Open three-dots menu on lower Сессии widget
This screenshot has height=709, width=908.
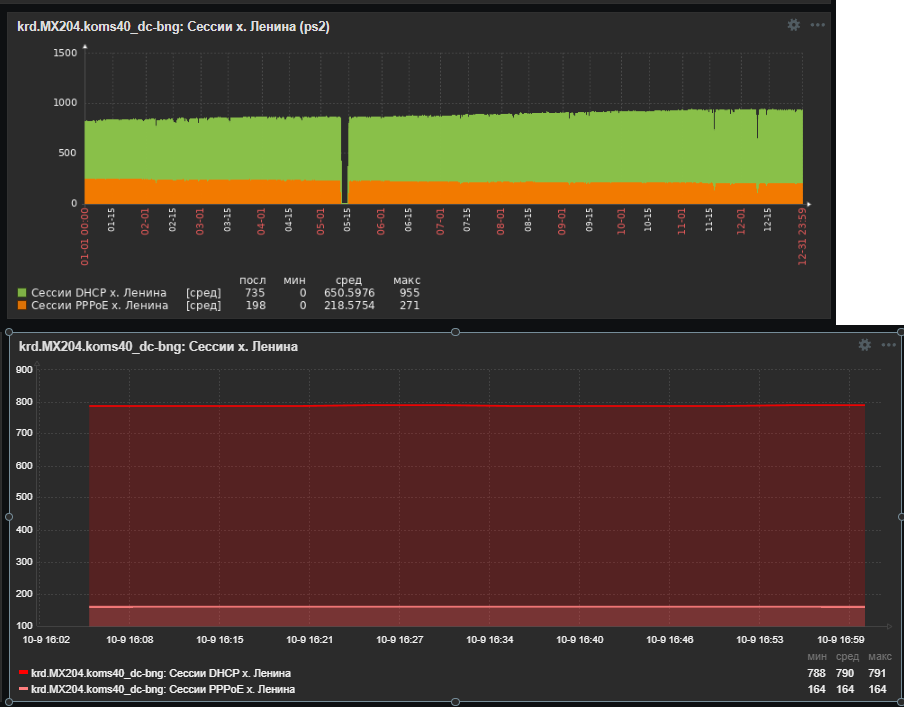(x=888, y=345)
